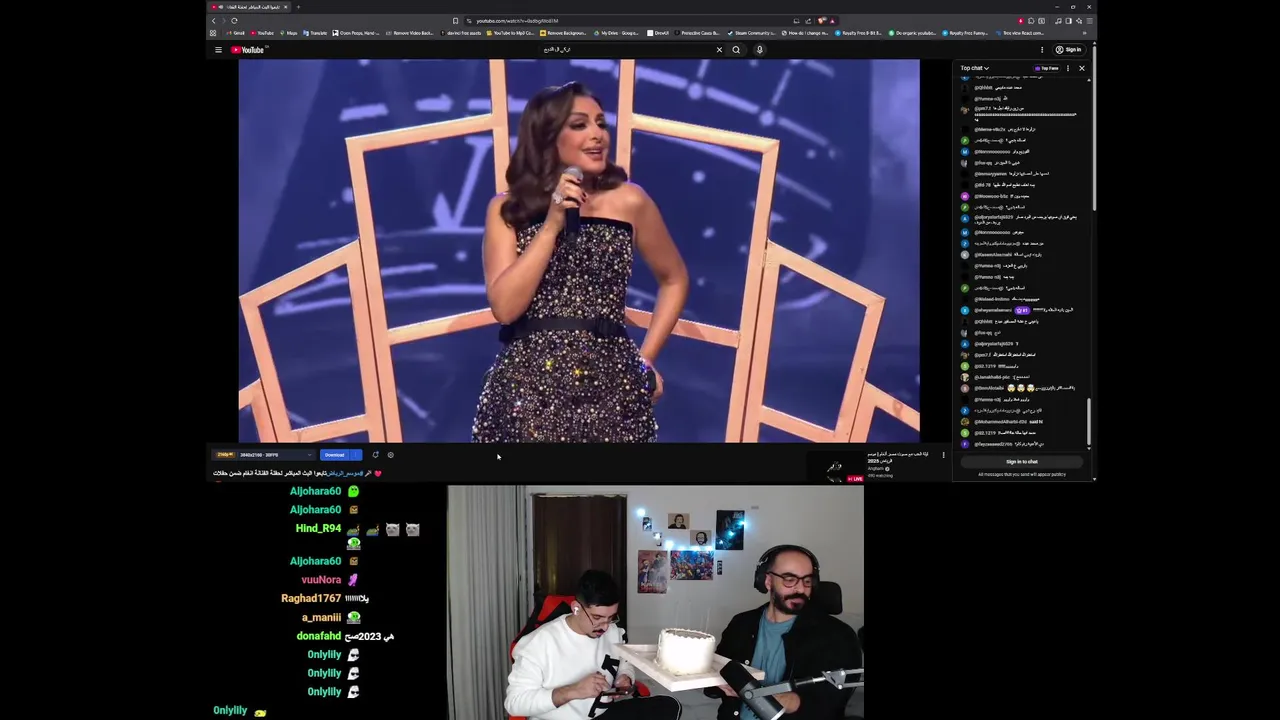The width and height of the screenshot is (1280, 720).
Task: Click the red record extension icon in toolbar
Action: 1020,21
